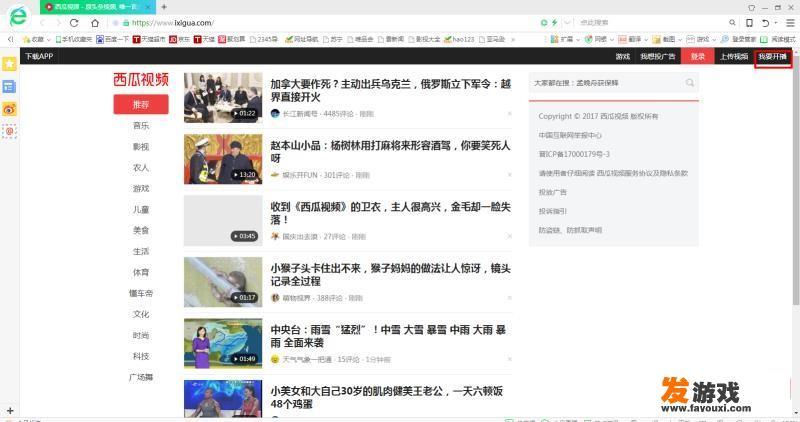Open the 网址导航 bookmark
The height and width of the screenshot is (422, 800).
(302, 39)
